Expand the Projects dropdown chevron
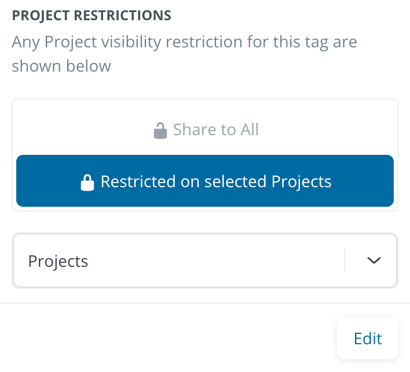Image resolution: width=410 pixels, height=372 pixels. (374, 260)
